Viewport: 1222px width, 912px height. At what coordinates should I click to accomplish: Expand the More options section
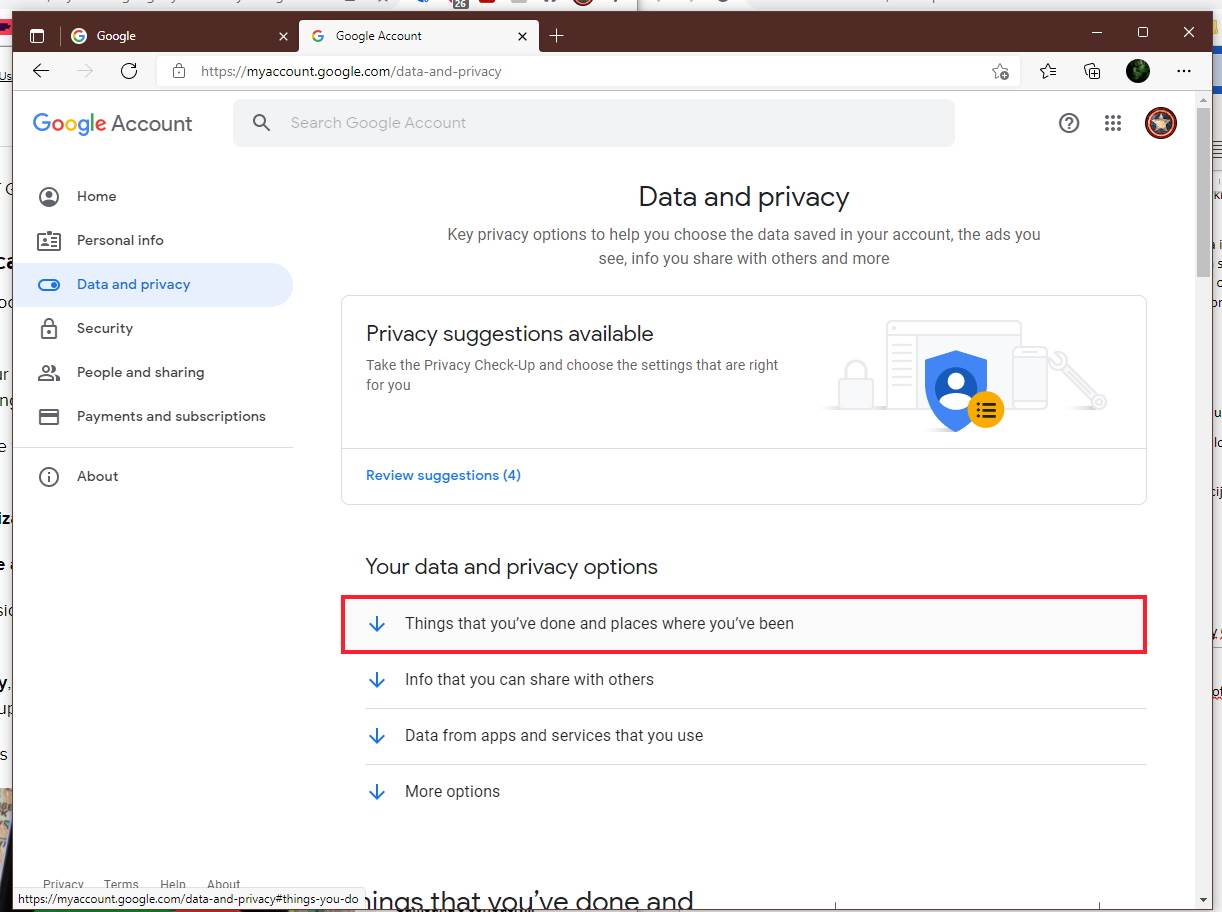point(452,791)
